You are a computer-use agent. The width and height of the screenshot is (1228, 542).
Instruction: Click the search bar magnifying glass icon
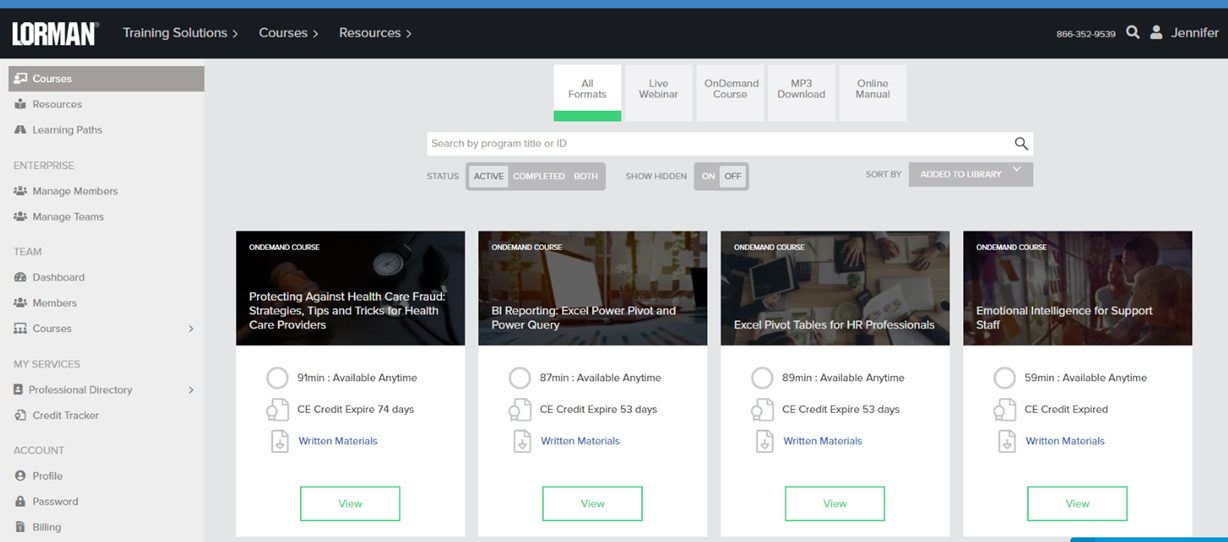[1020, 144]
